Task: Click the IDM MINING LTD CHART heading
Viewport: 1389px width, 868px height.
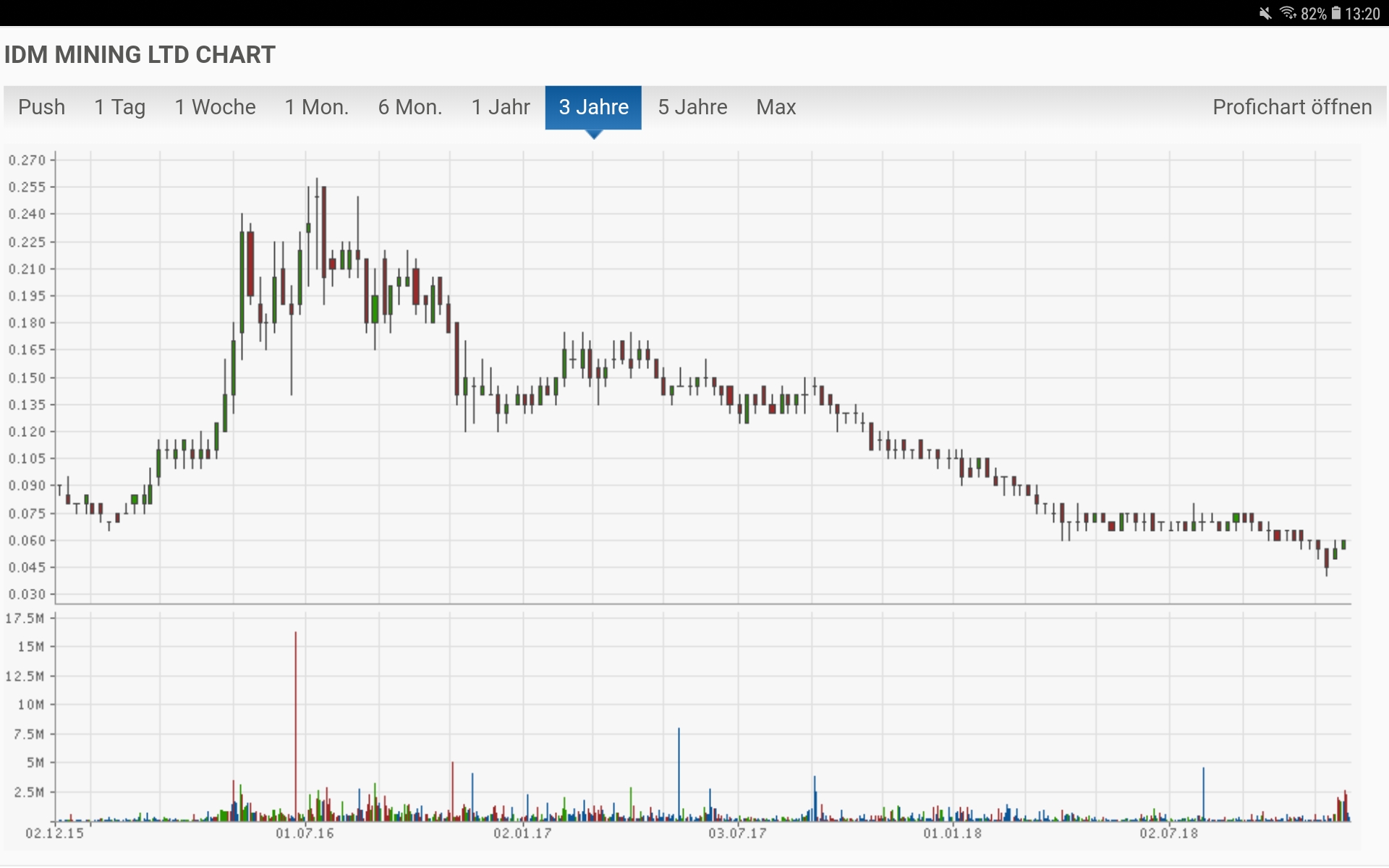Action: click(x=140, y=55)
